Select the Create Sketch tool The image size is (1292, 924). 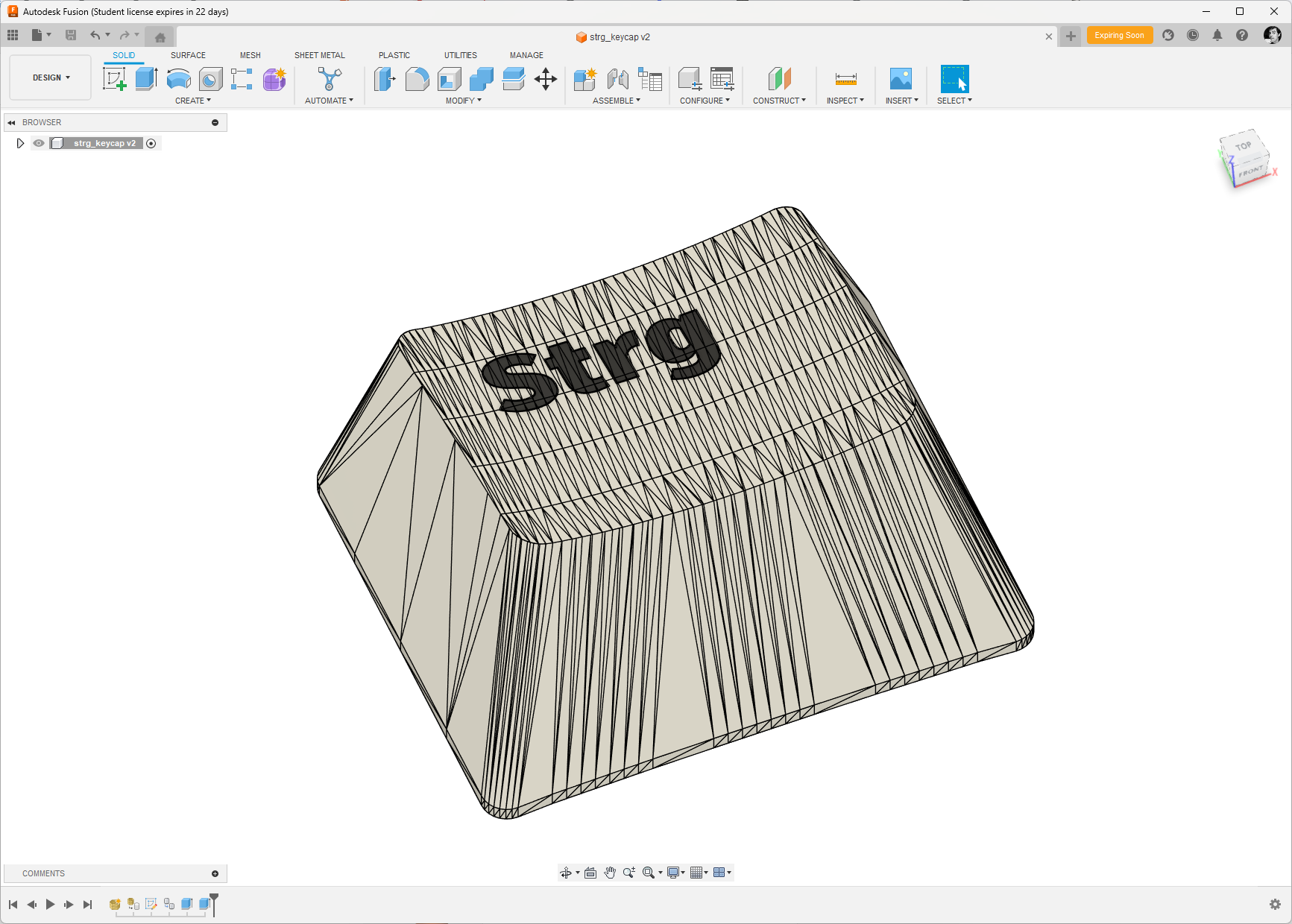pos(114,79)
